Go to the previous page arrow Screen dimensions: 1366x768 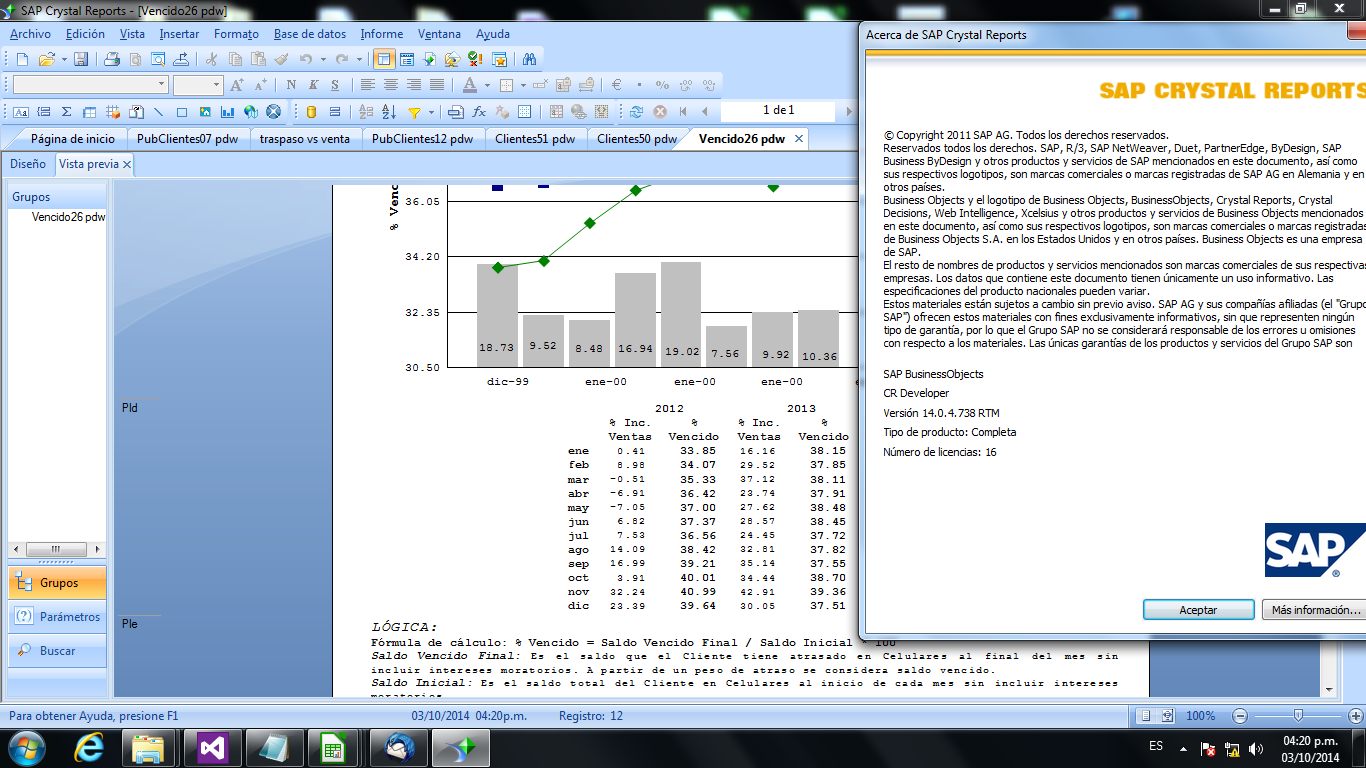(x=704, y=112)
